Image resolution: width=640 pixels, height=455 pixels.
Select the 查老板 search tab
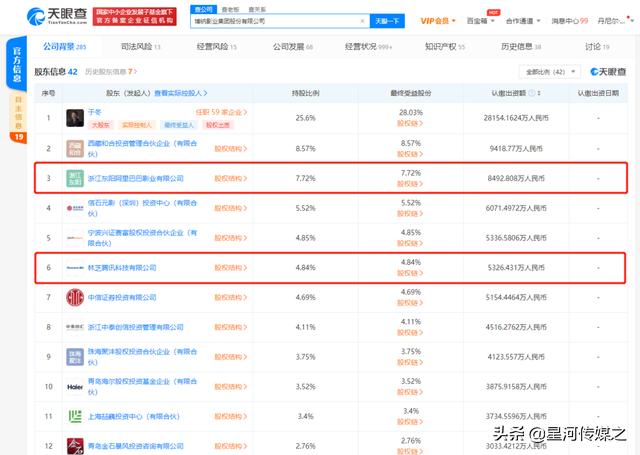(x=231, y=9)
